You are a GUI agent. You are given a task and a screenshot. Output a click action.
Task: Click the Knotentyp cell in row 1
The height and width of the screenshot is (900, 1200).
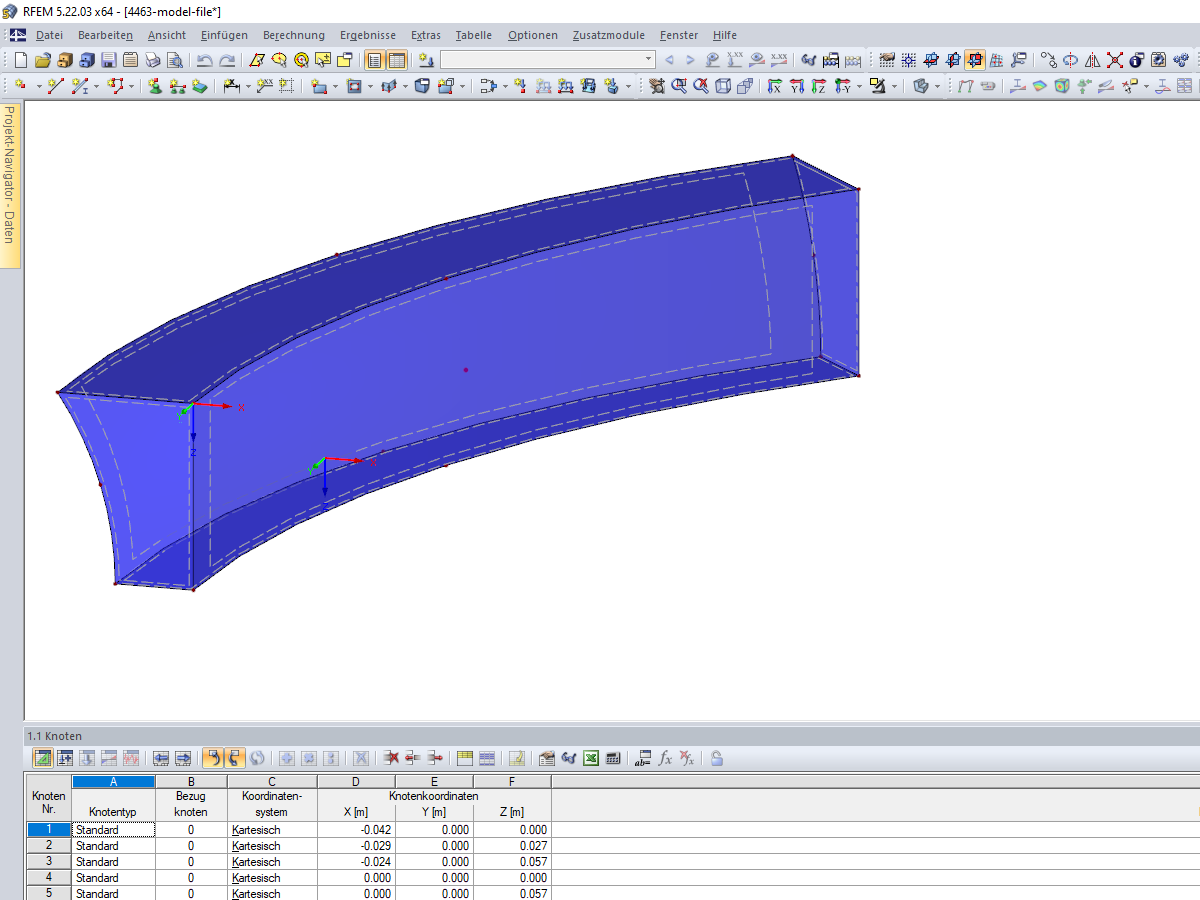pos(113,829)
